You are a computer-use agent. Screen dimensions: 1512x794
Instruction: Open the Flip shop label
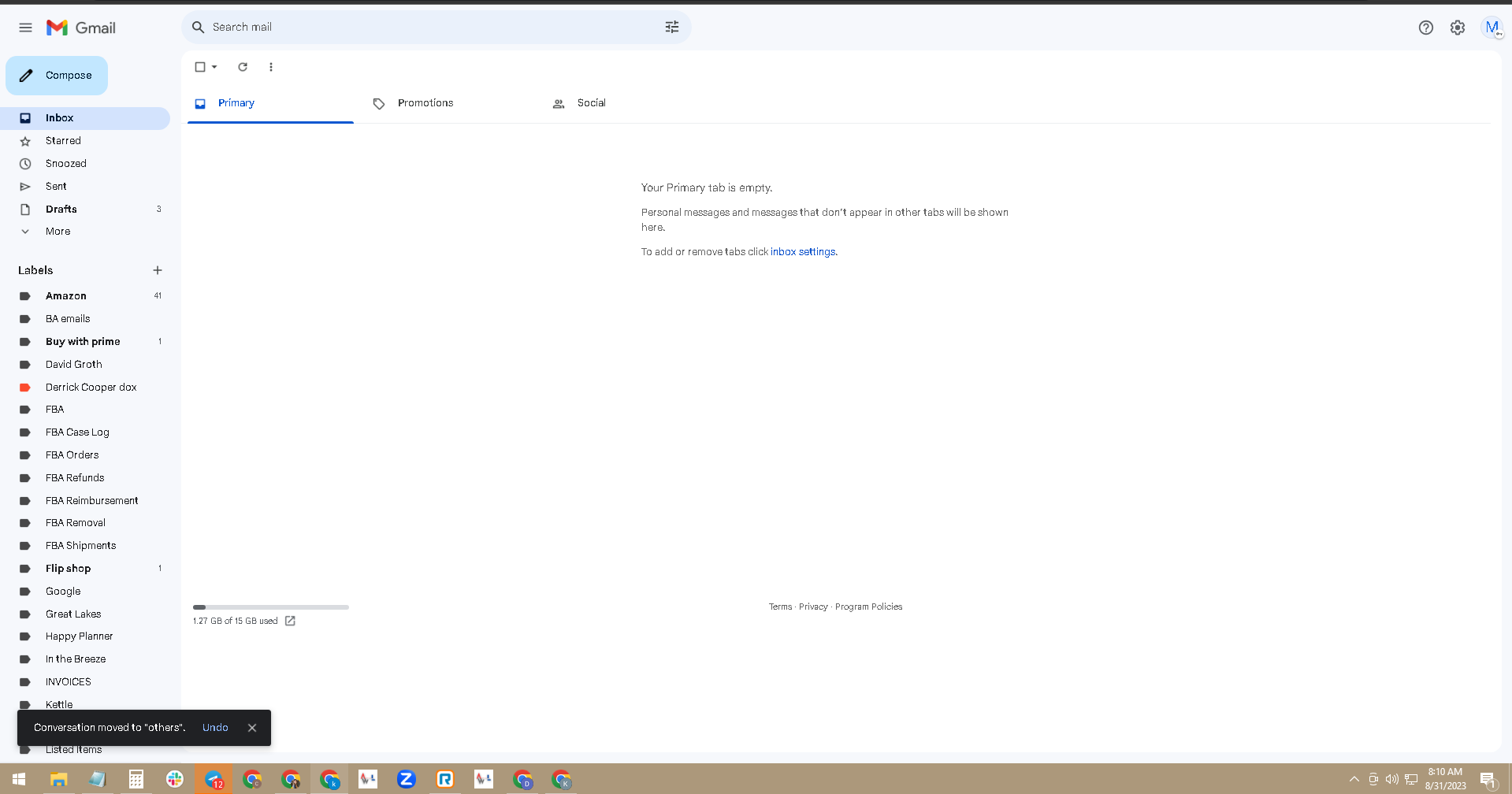(x=85, y=569)
